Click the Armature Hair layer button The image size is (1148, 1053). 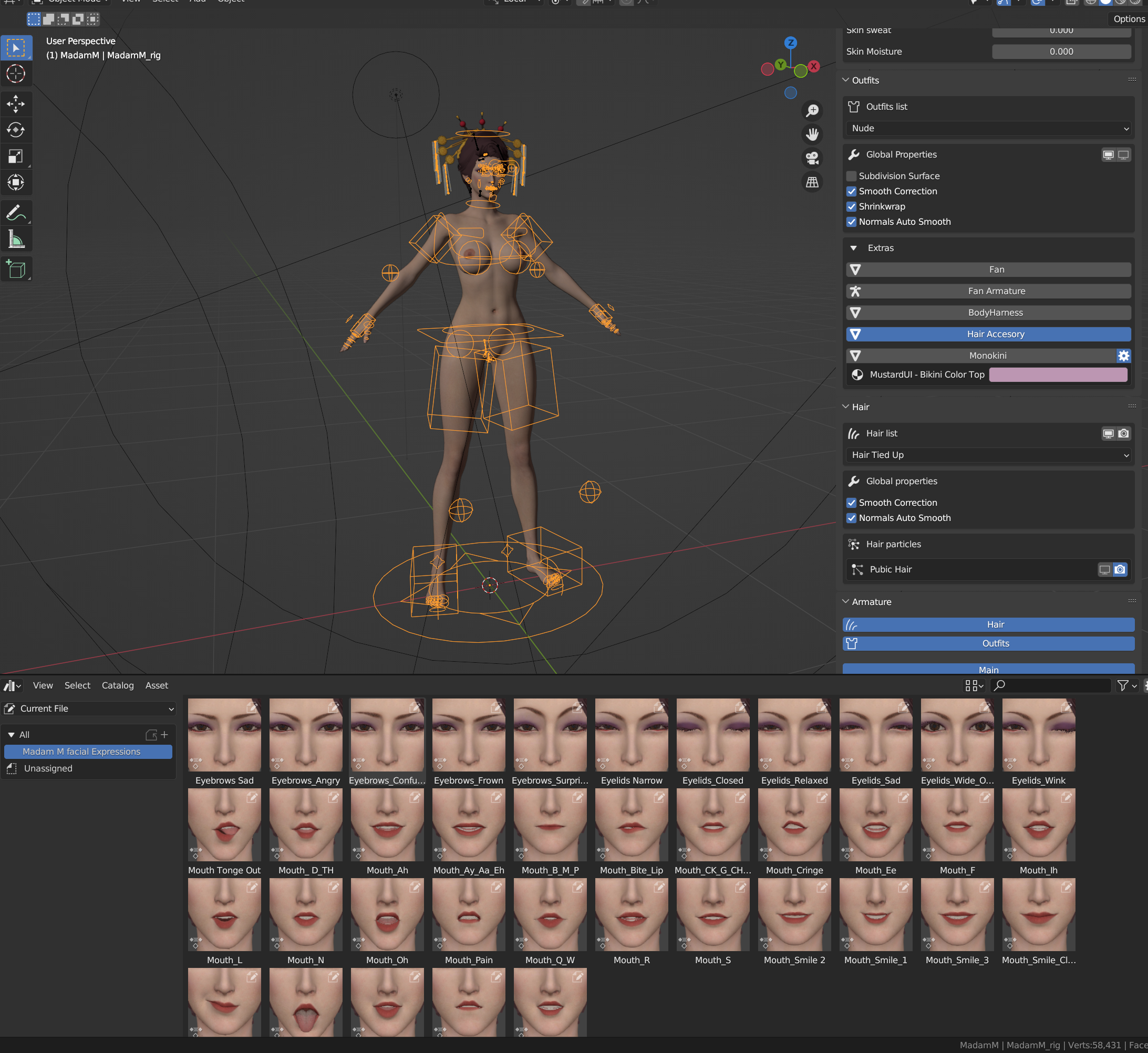(988, 624)
